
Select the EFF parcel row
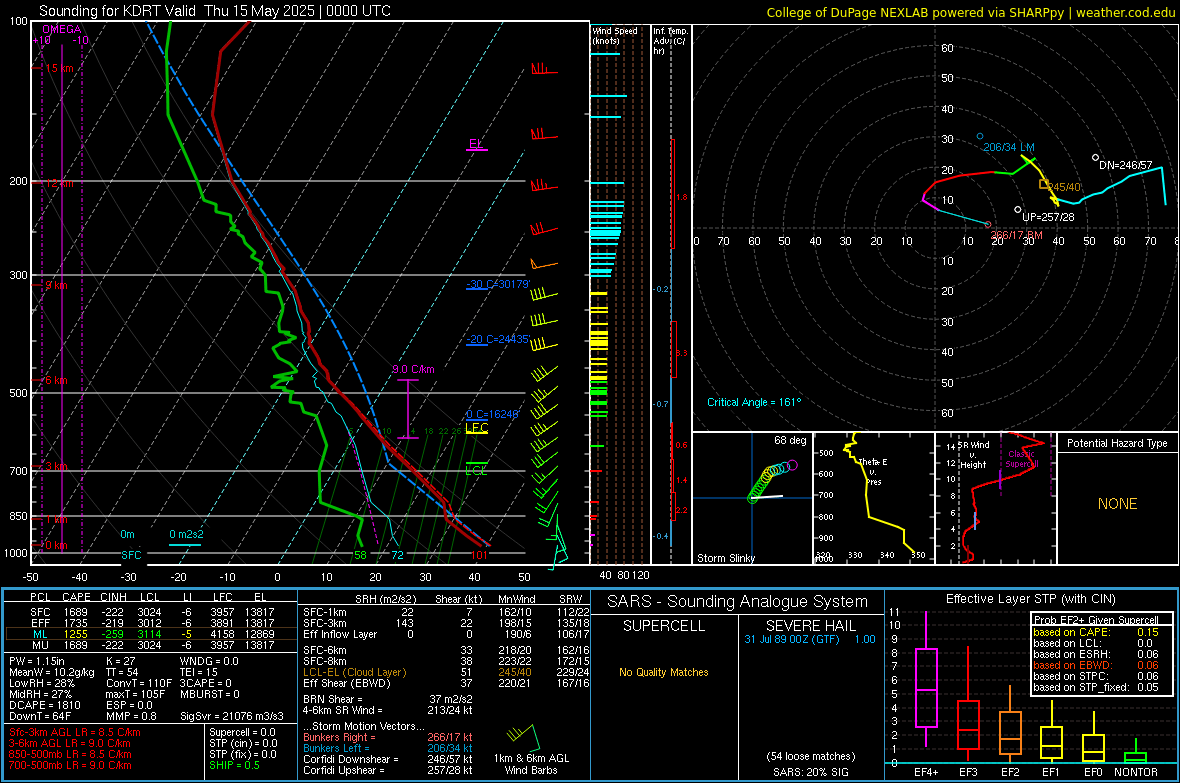tap(151, 623)
